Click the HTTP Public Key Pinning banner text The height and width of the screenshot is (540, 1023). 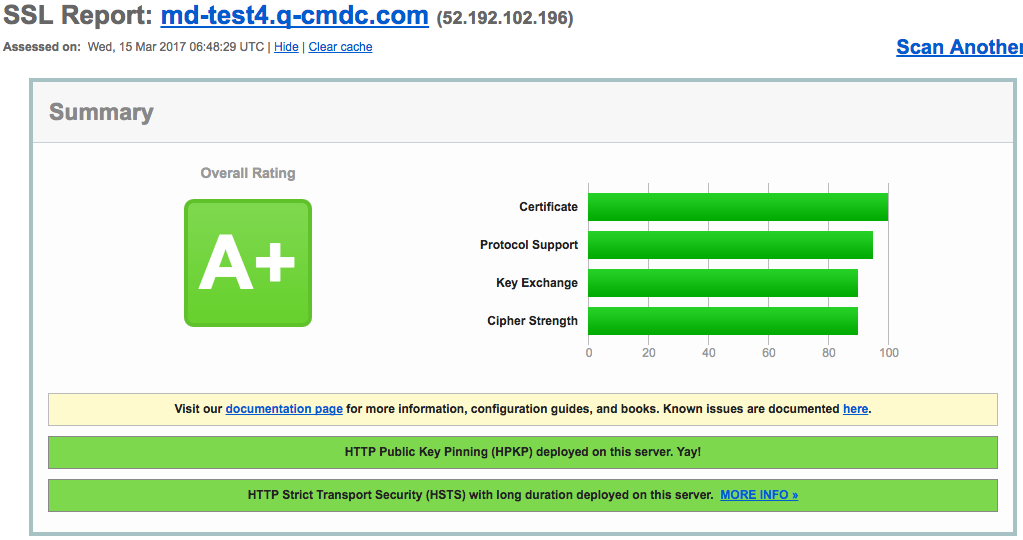click(x=522, y=452)
